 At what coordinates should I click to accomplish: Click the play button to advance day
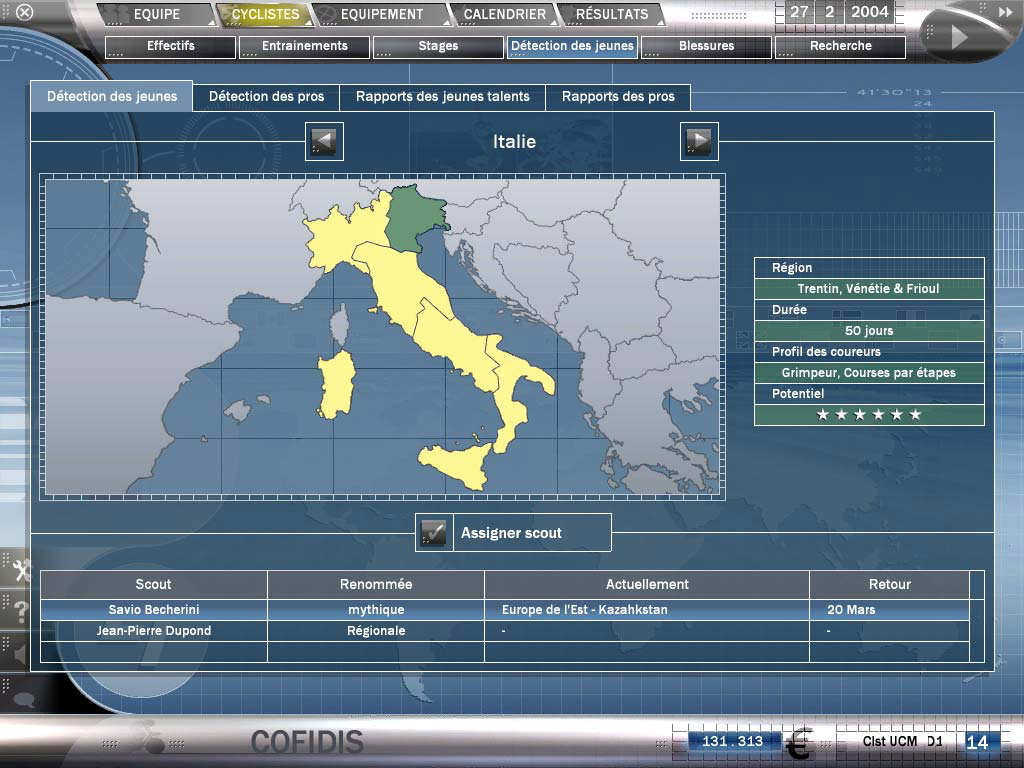coord(958,37)
